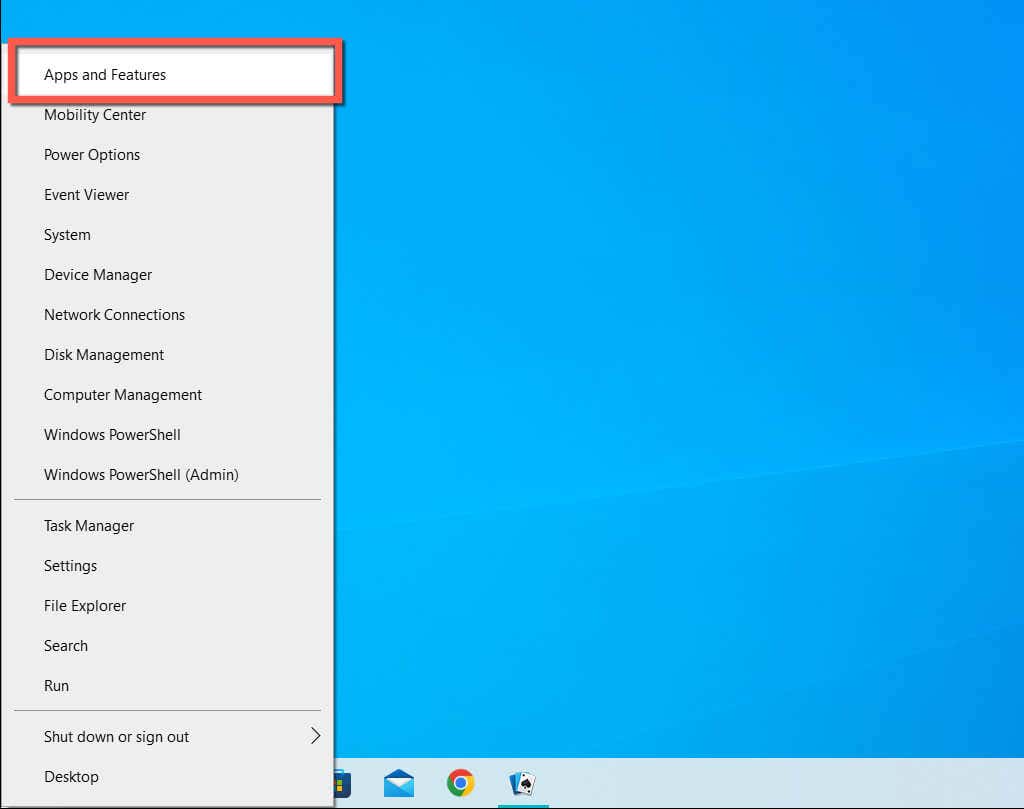Open Computer Management
This screenshot has height=809, width=1024.
point(123,395)
